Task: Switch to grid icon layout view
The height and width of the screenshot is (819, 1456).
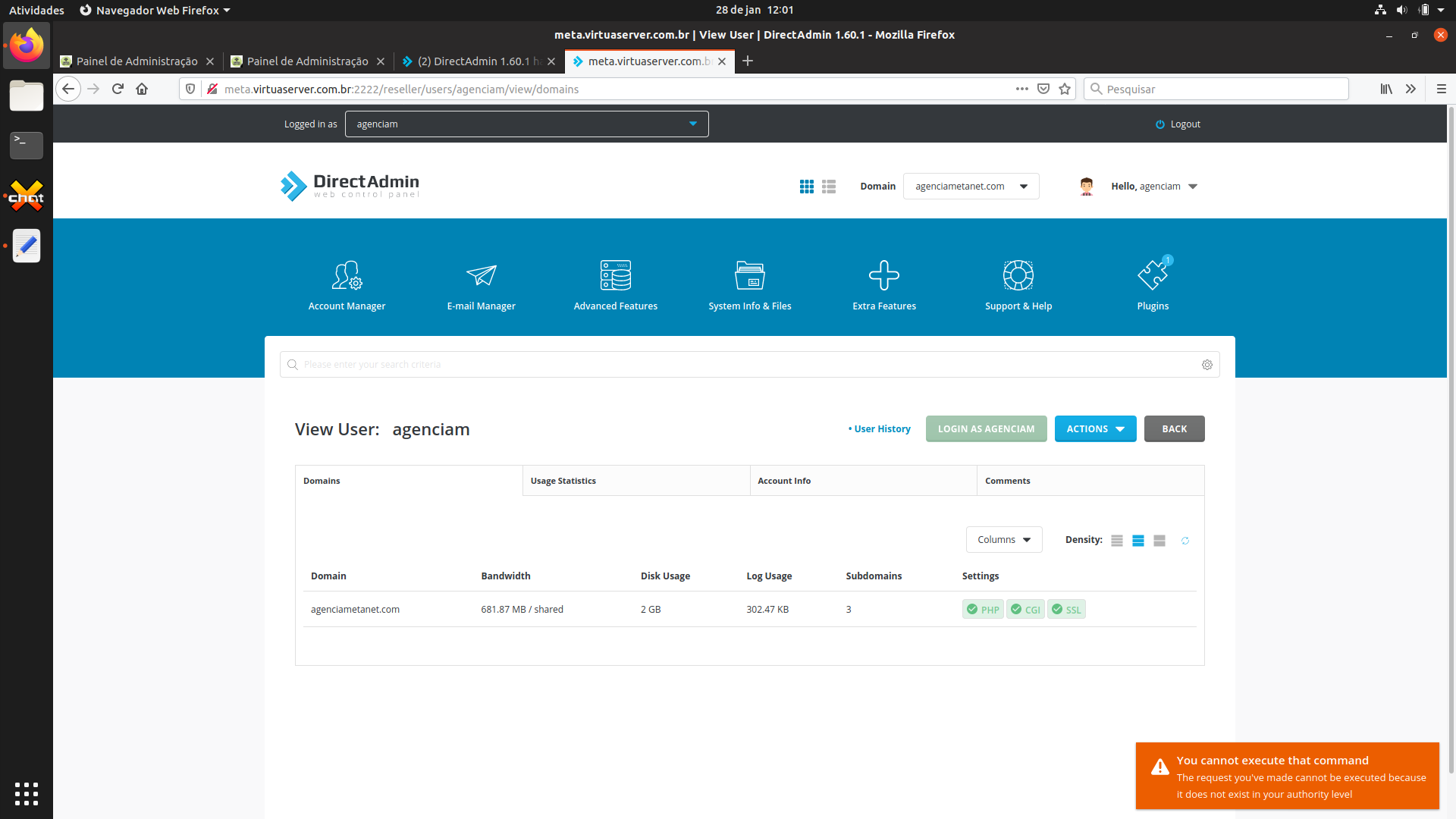Action: click(806, 187)
